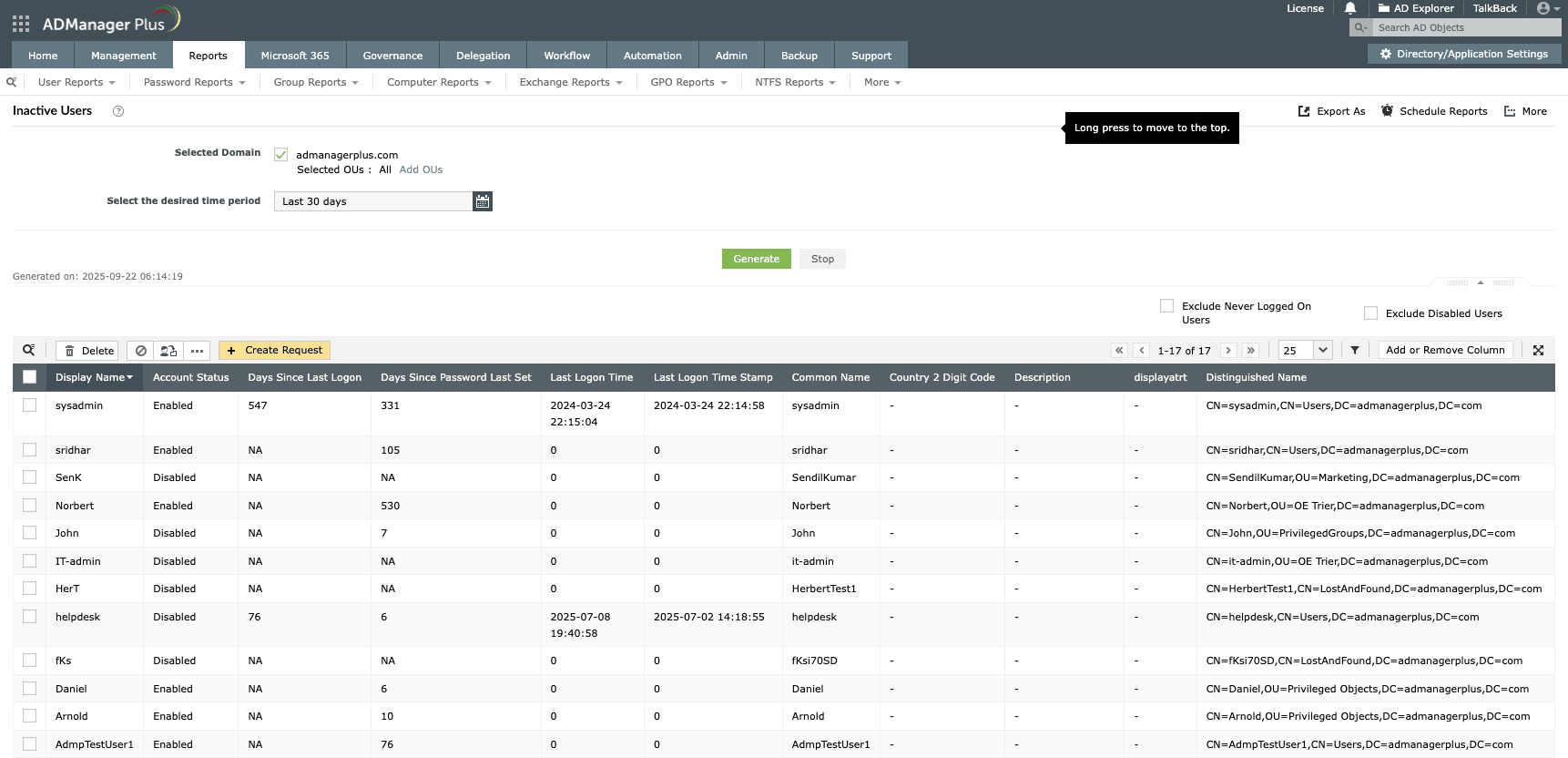1568x758 pixels.
Task: Open Directory/Application Settings gear
Action: (1386, 54)
